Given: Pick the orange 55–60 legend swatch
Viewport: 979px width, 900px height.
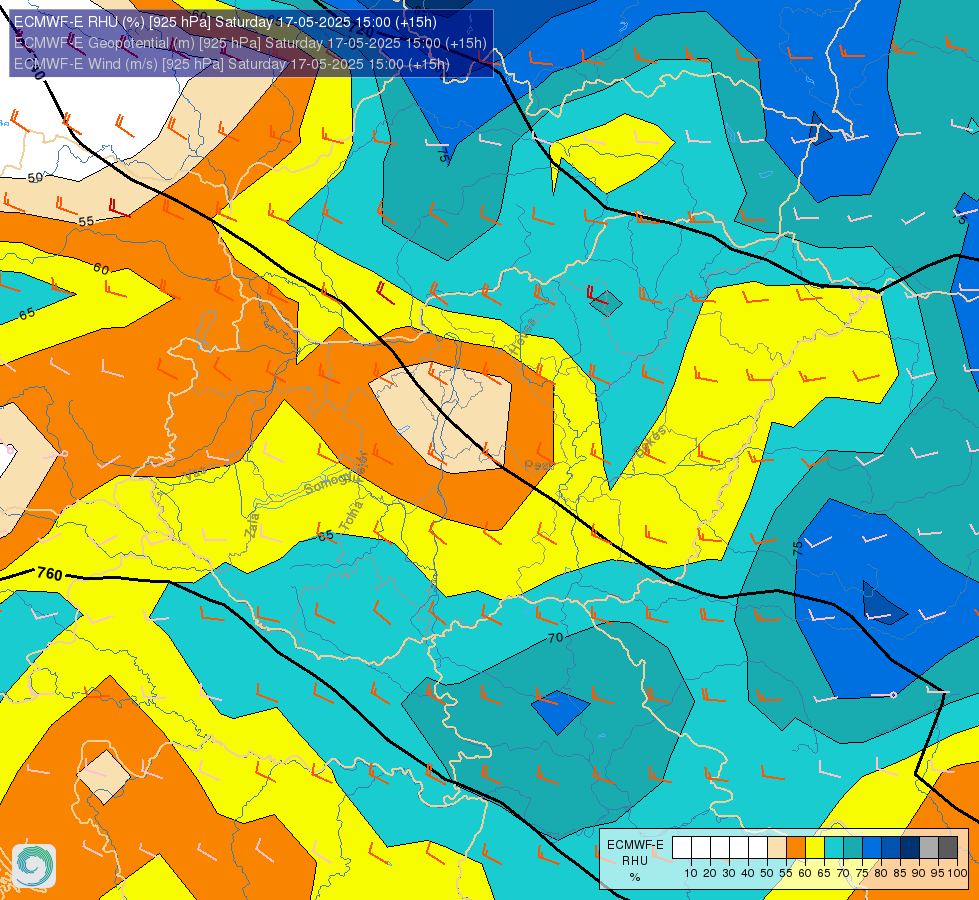Looking at the screenshot, I should pyautogui.click(x=796, y=848).
